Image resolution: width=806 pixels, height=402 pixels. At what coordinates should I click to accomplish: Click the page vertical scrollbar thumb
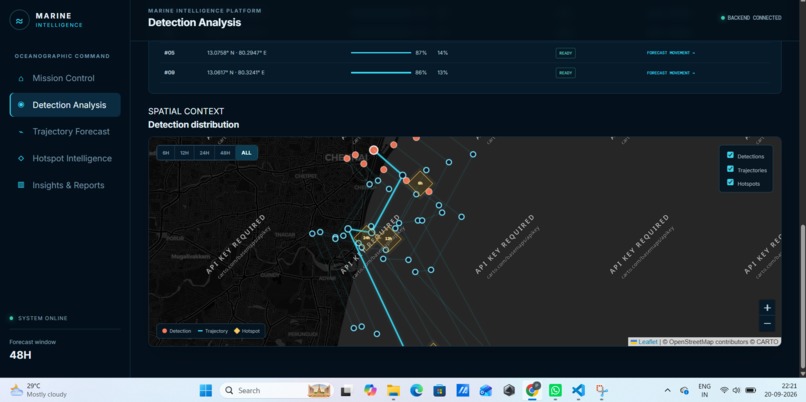click(x=802, y=296)
